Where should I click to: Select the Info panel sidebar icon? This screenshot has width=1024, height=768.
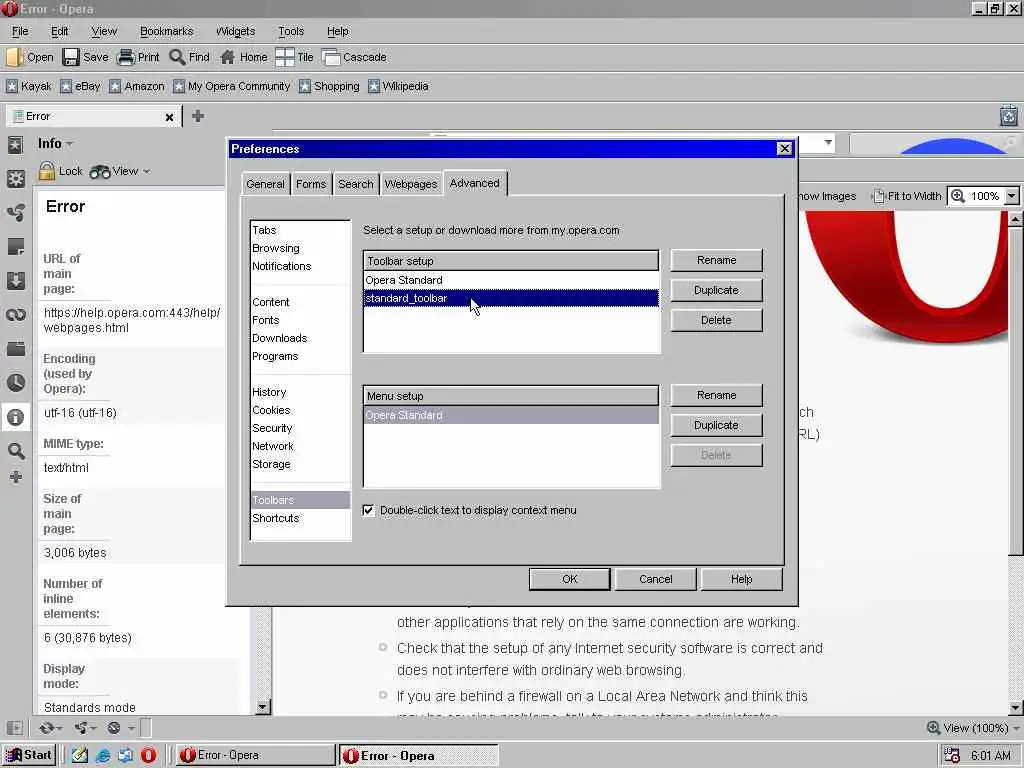pyautogui.click(x=16, y=417)
